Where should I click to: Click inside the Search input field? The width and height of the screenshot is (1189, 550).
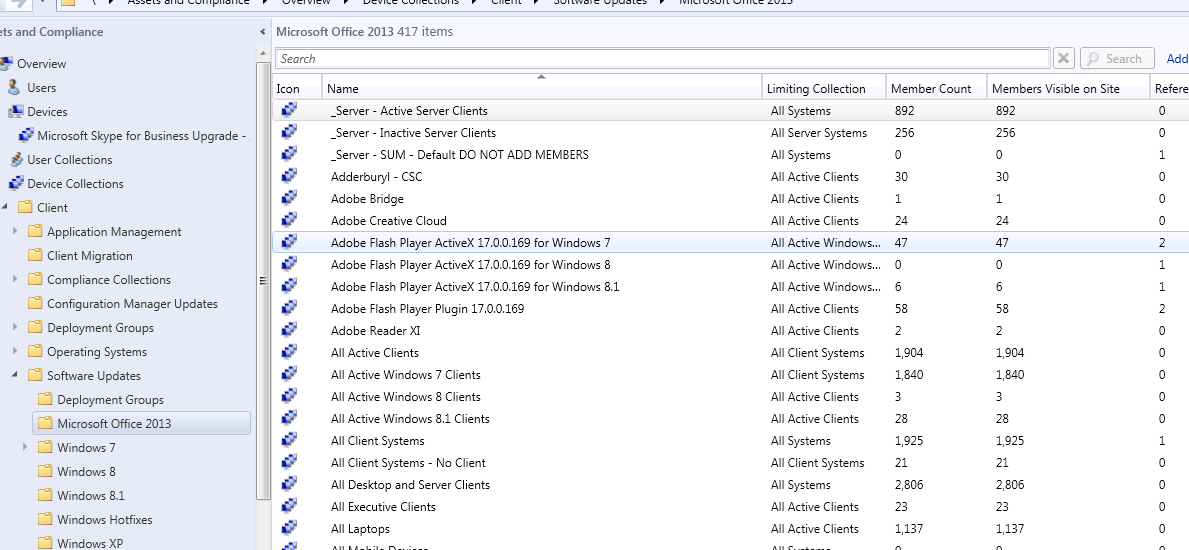coord(663,58)
